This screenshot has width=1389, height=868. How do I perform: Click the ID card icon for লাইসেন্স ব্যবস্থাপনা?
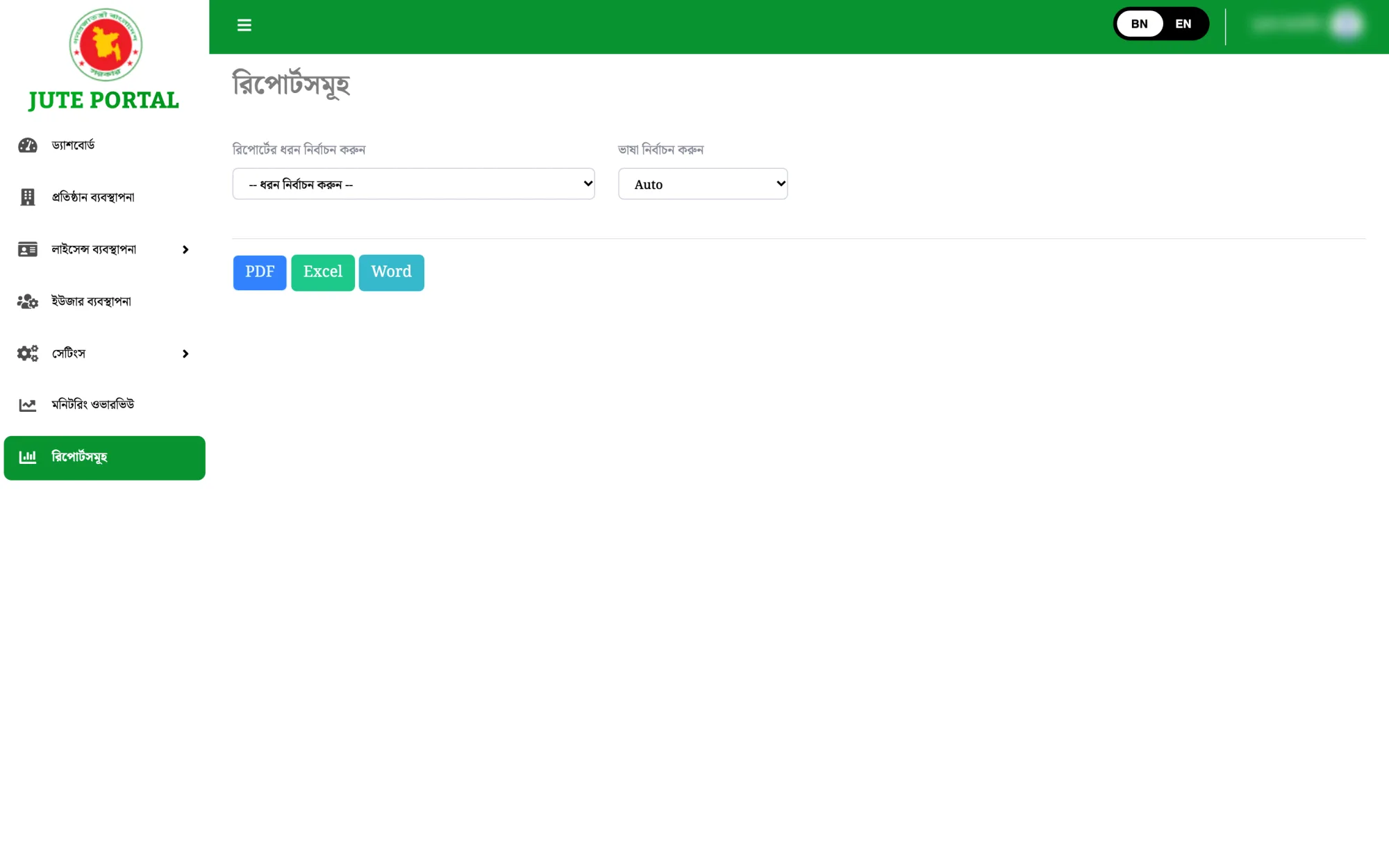[28, 249]
